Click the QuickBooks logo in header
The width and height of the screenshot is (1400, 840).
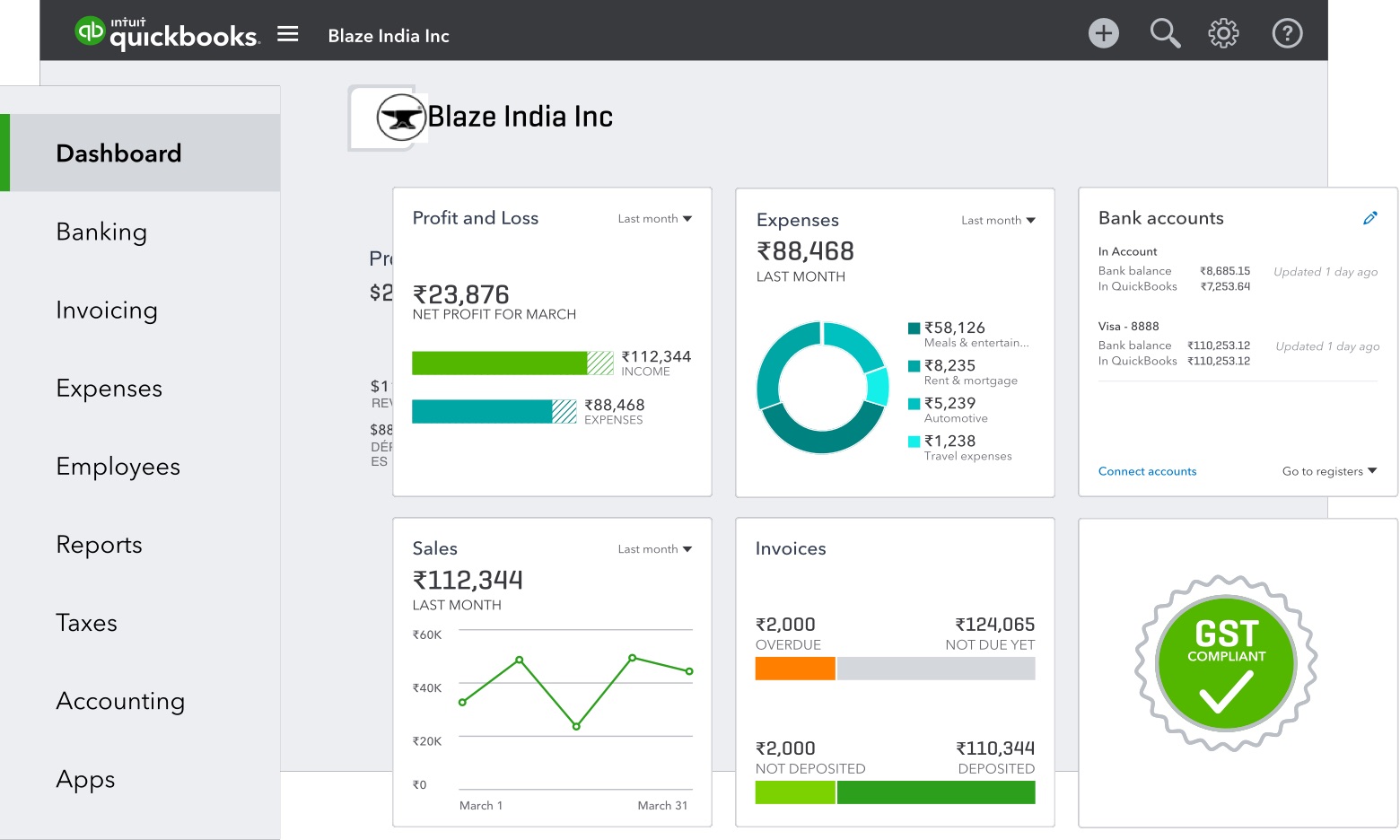click(167, 33)
